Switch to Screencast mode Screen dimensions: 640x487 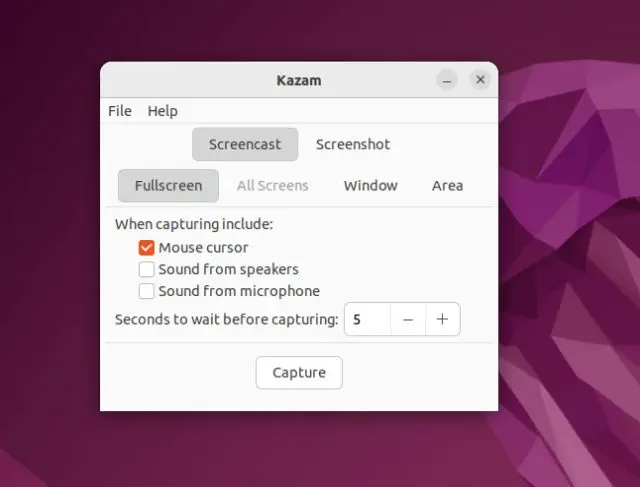[x=245, y=144]
